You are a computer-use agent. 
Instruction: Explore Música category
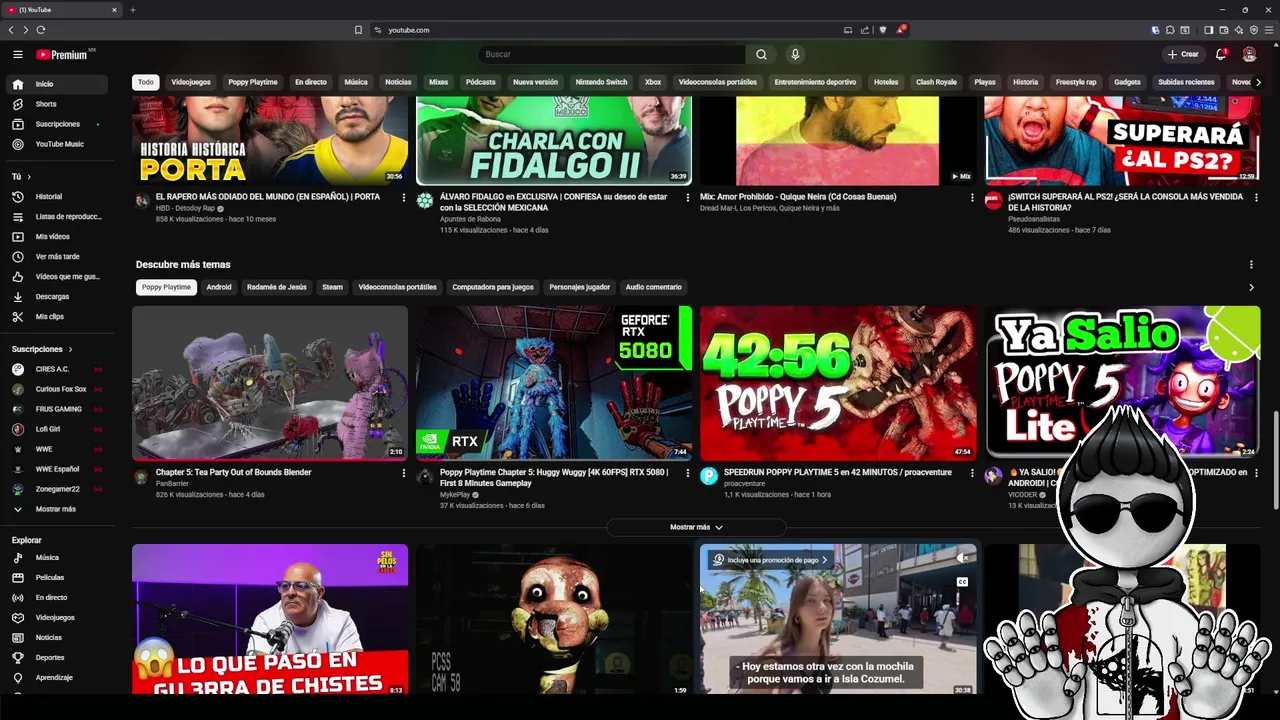(56, 558)
